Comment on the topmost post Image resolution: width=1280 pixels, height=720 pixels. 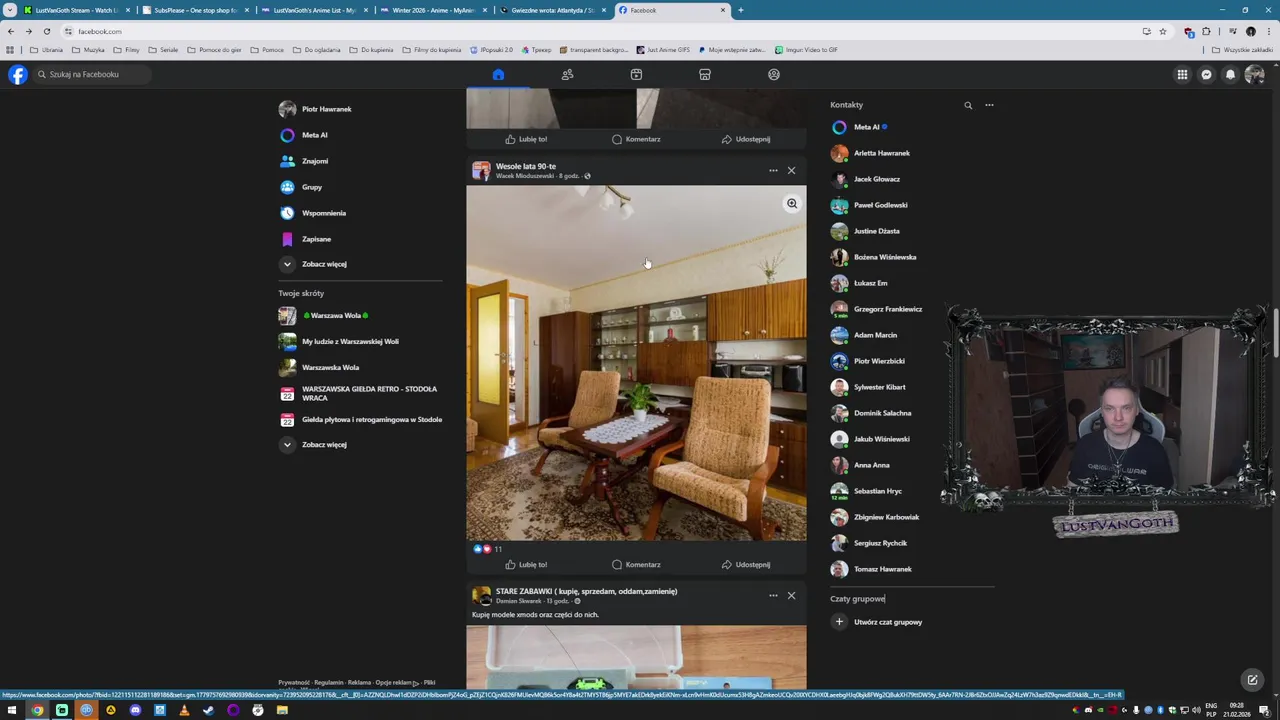(x=636, y=139)
